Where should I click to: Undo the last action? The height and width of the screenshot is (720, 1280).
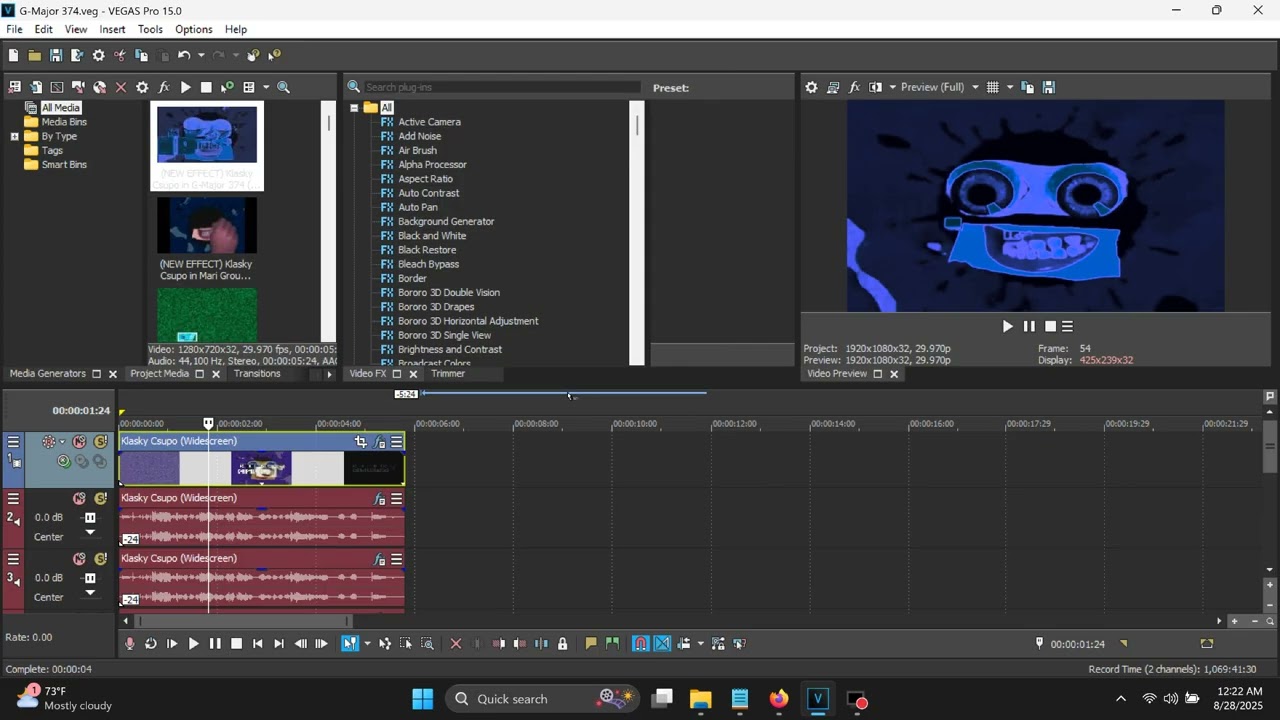click(x=184, y=56)
